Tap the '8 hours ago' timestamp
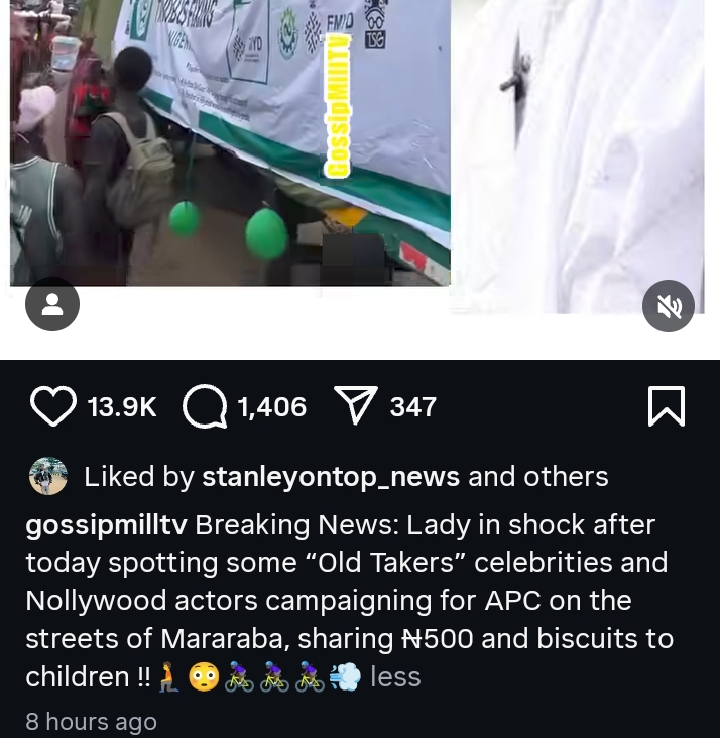720x738 pixels. tap(91, 722)
